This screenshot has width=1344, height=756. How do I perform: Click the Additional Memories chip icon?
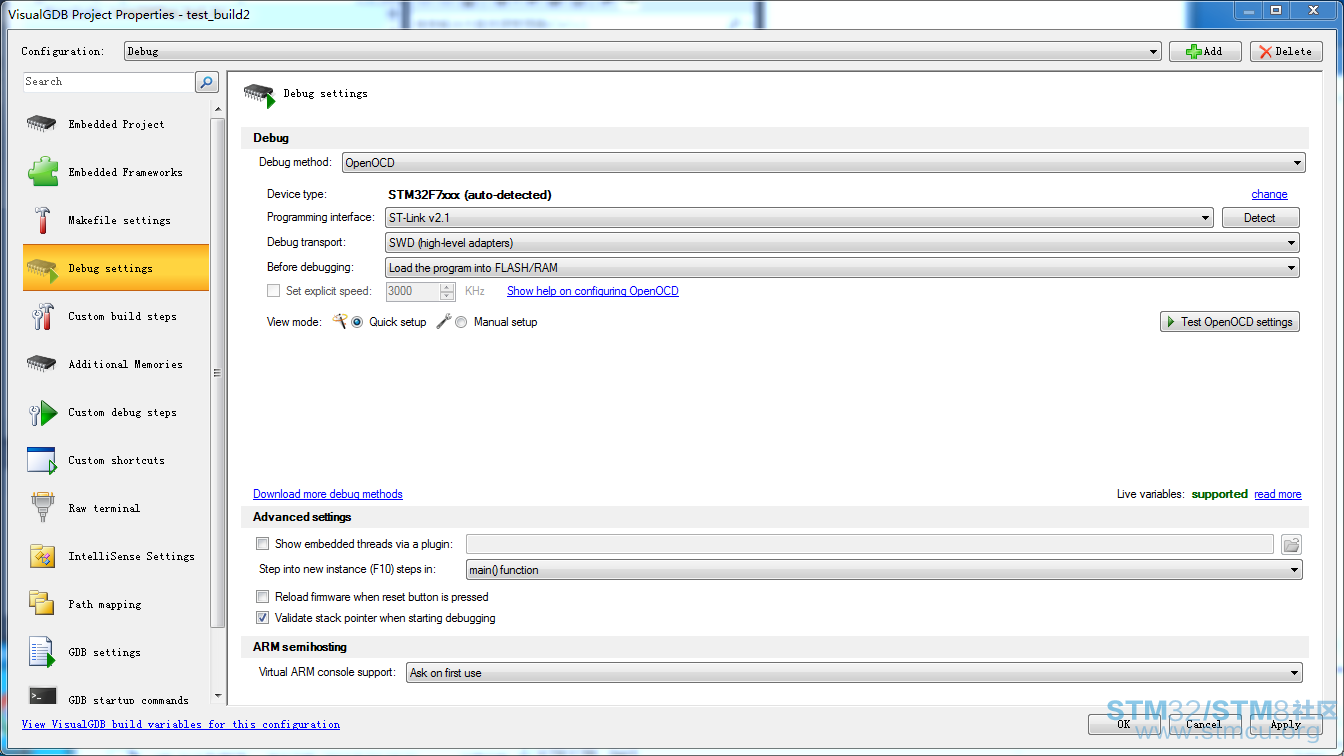(x=42, y=364)
